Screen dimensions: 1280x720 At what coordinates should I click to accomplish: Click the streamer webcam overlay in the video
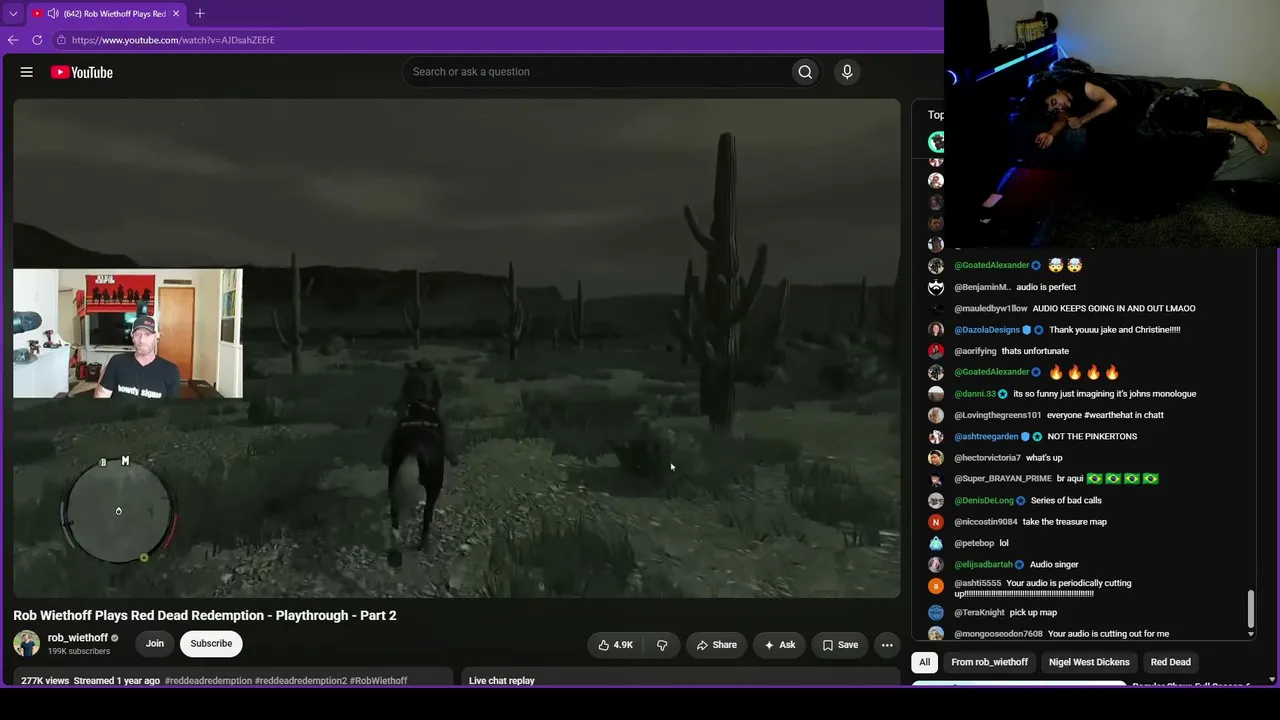(128, 333)
